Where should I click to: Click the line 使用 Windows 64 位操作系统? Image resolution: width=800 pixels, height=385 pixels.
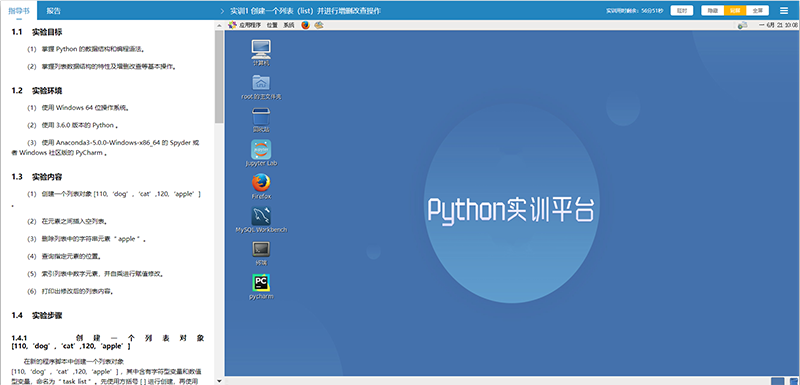pyautogui.click(x=78, y=108)
